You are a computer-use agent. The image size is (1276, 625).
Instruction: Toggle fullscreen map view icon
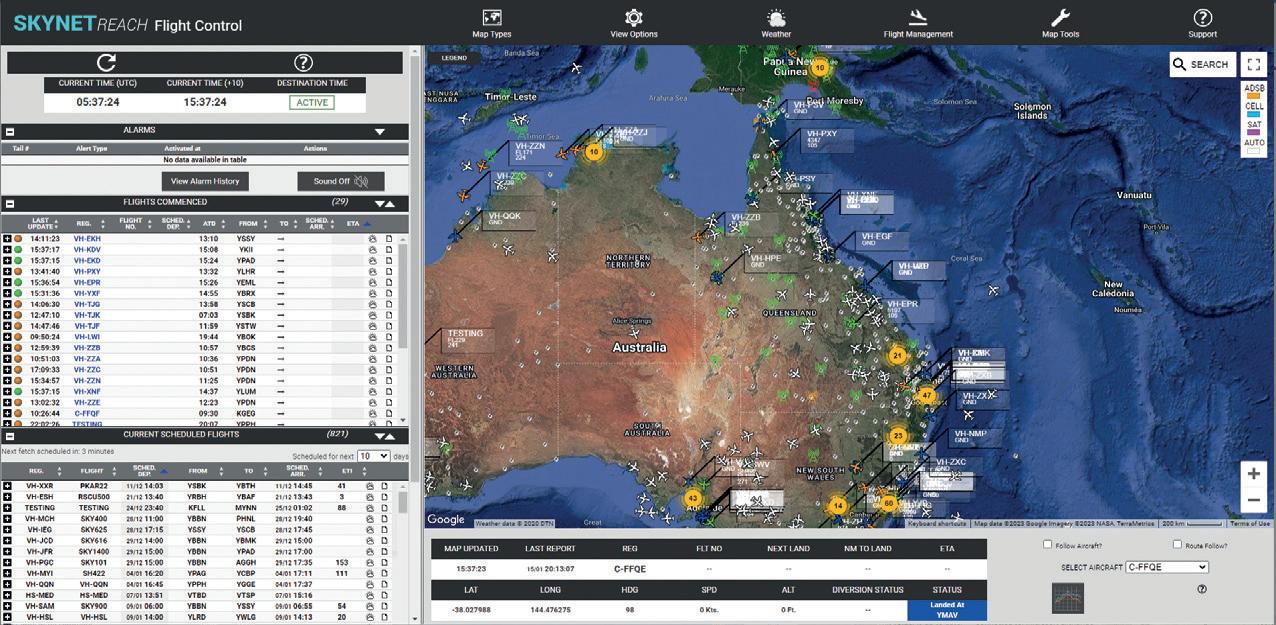(1253, 64)
